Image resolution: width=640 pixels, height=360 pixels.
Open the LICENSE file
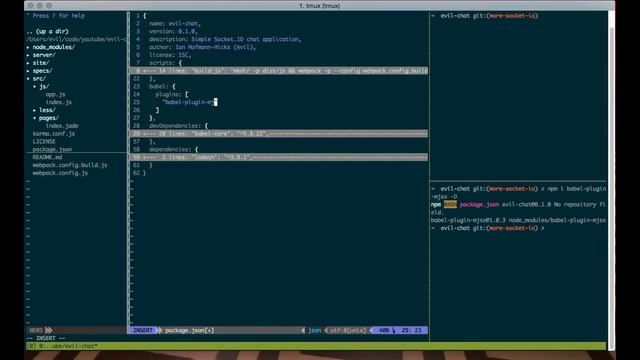(x=44, y=142)
